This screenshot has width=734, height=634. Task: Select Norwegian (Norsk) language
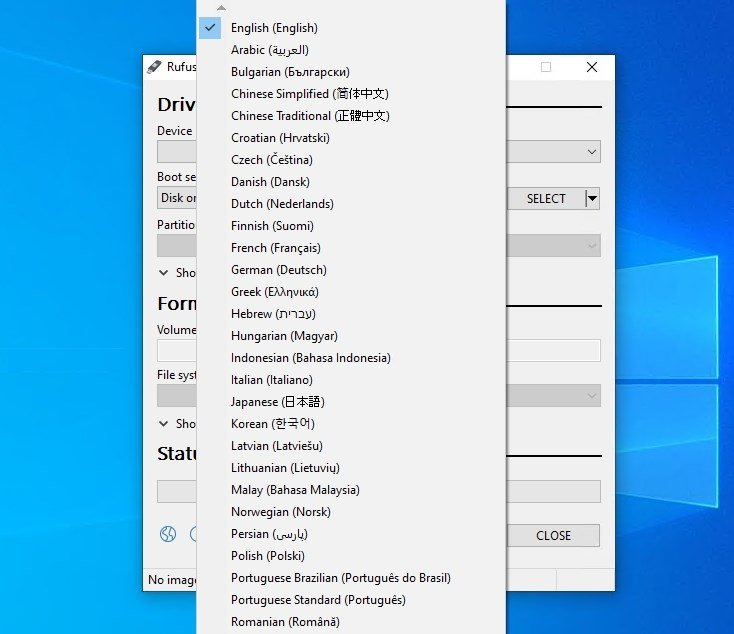click(x=351, y=512)
